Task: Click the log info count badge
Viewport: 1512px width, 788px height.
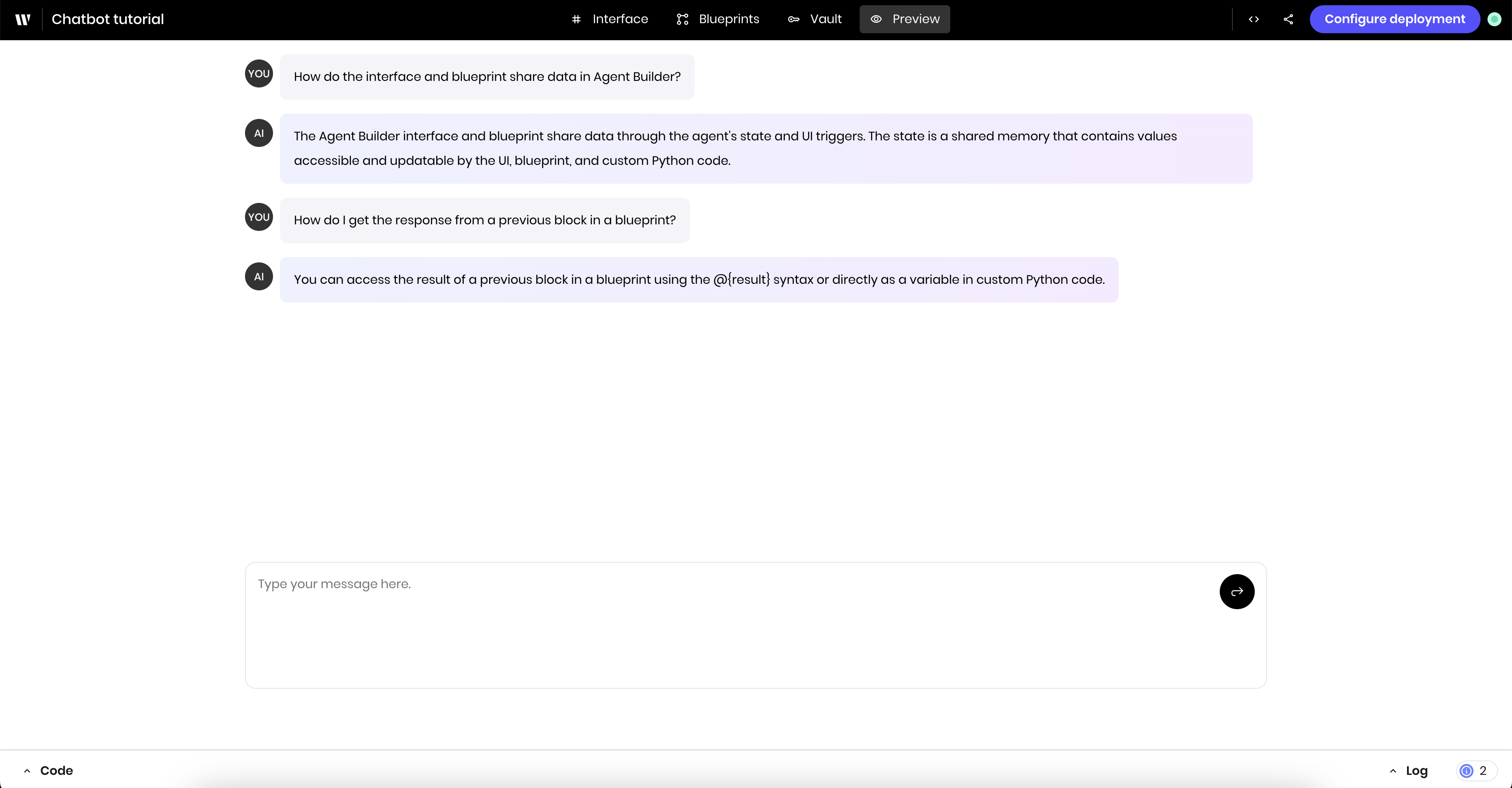Action: pos(1476,771)
